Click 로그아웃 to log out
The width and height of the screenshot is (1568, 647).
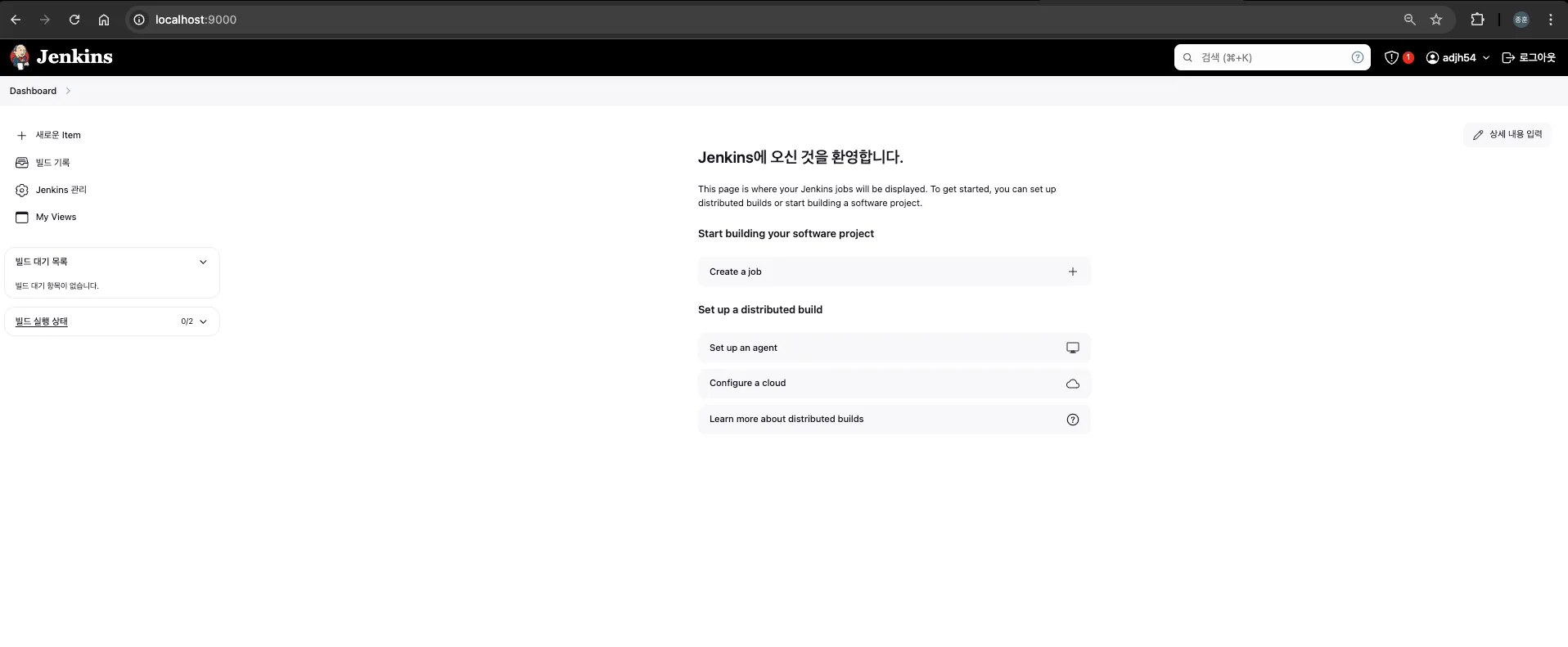click(x=1529, y=57)
